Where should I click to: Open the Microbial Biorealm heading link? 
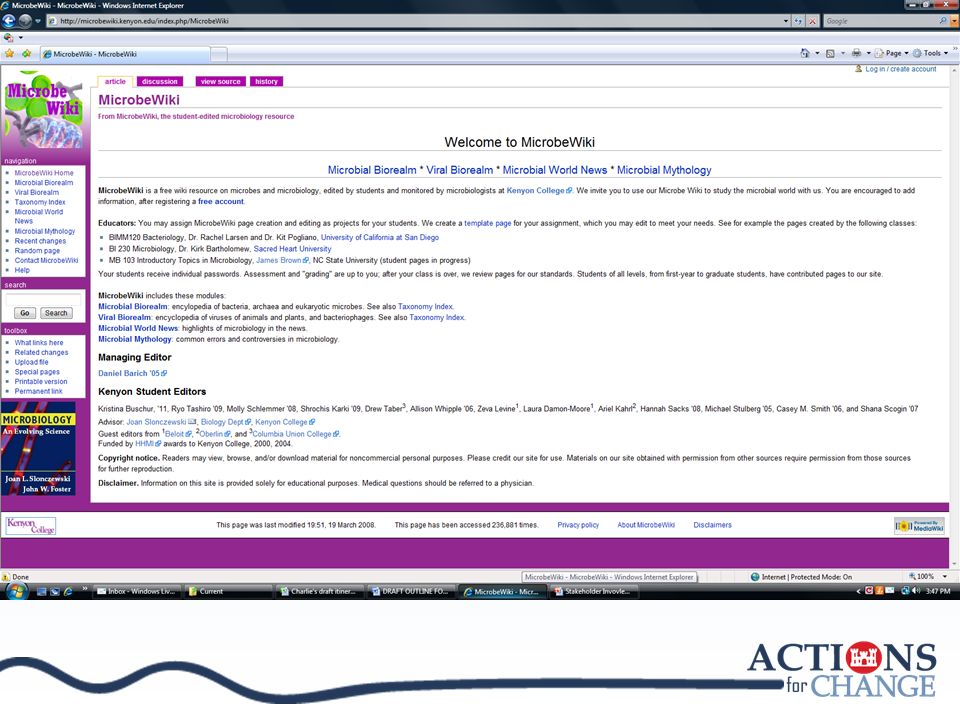372,170
